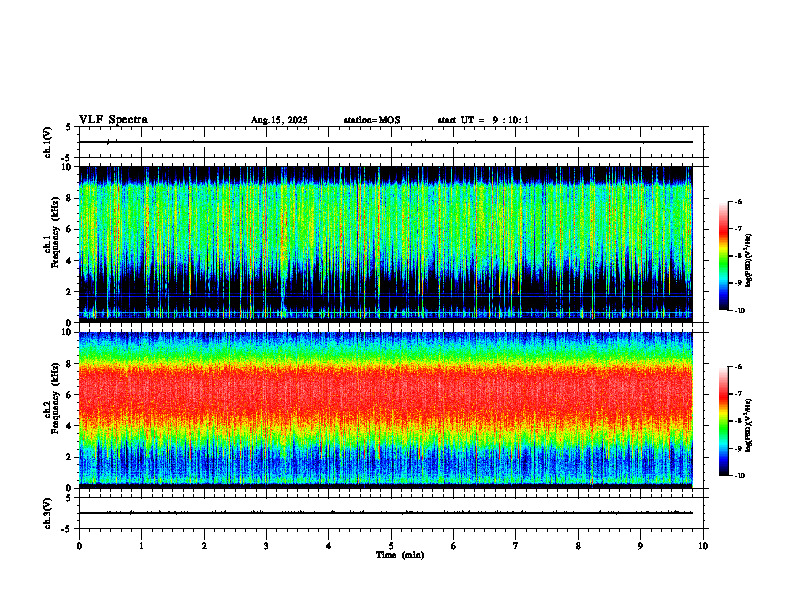This screenshot has width=792, height=612.
Task: Click the "10" tick on ch.2 frequency axis
Action: click(69, 332)
